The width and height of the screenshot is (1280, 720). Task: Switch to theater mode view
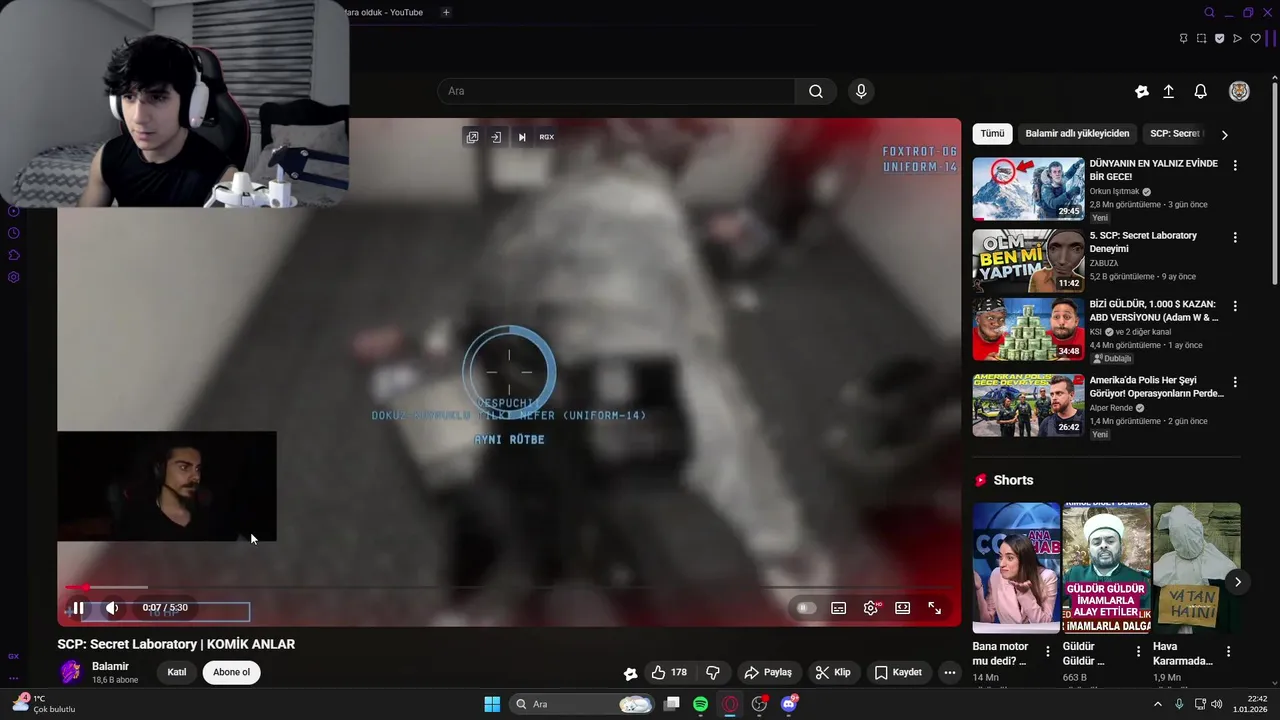[x=903, y=608]
